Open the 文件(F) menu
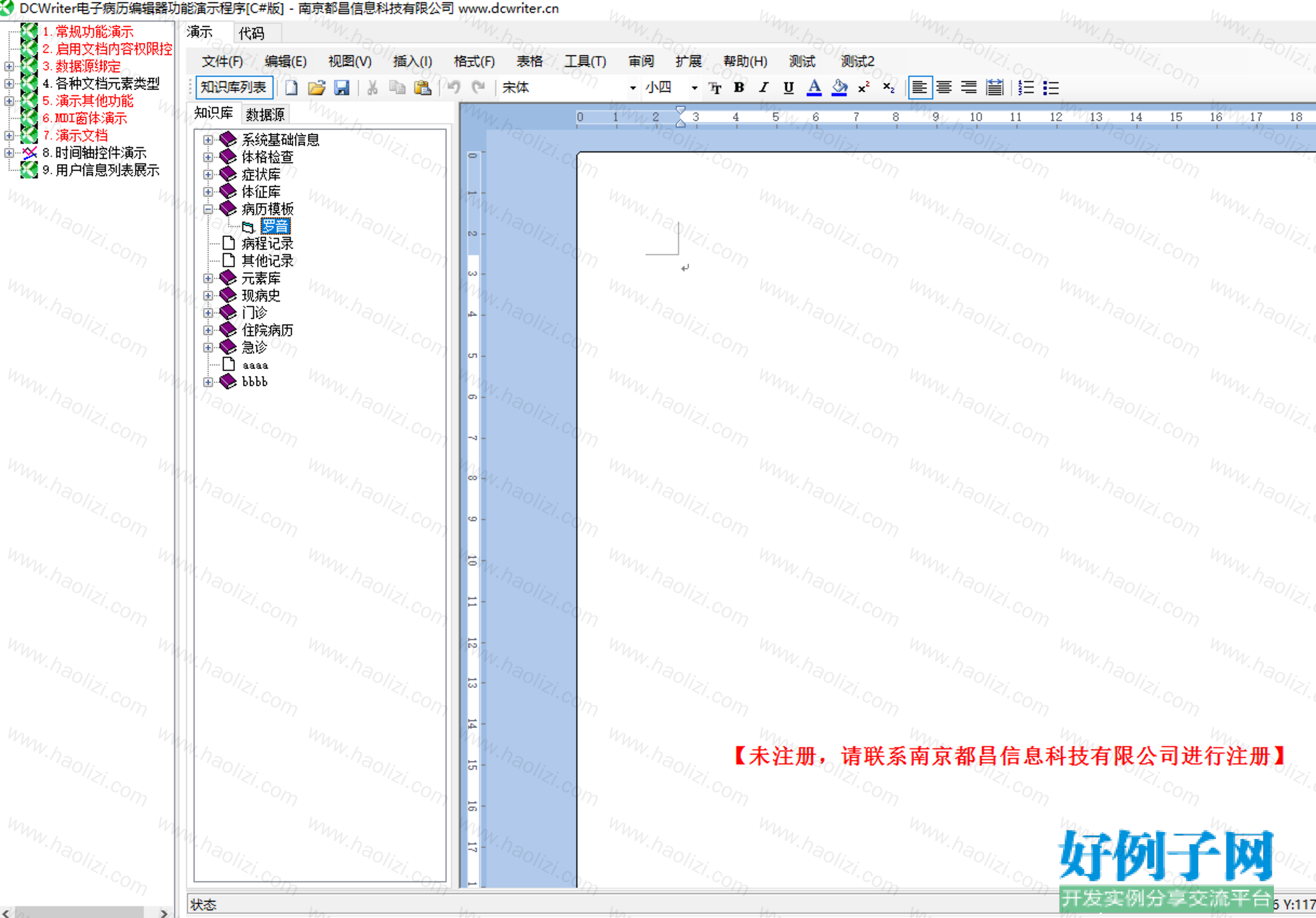This screenshot has width=1316, height=918. coord(222,61)
